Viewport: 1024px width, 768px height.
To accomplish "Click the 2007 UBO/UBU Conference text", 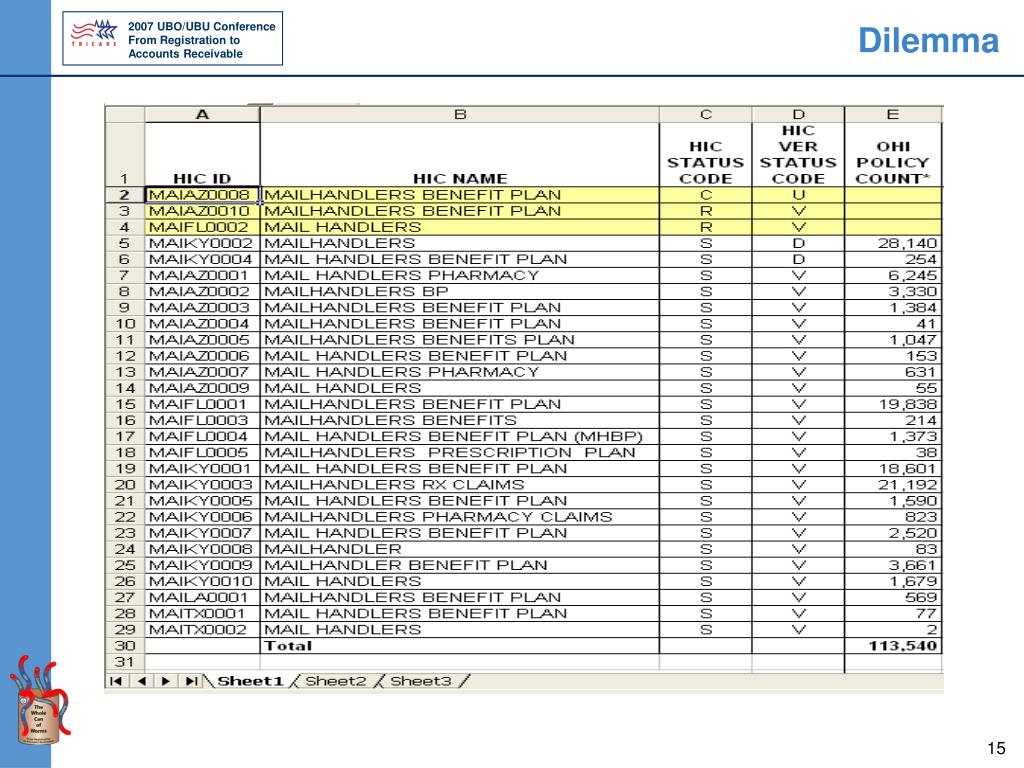I will pos(201,26).
